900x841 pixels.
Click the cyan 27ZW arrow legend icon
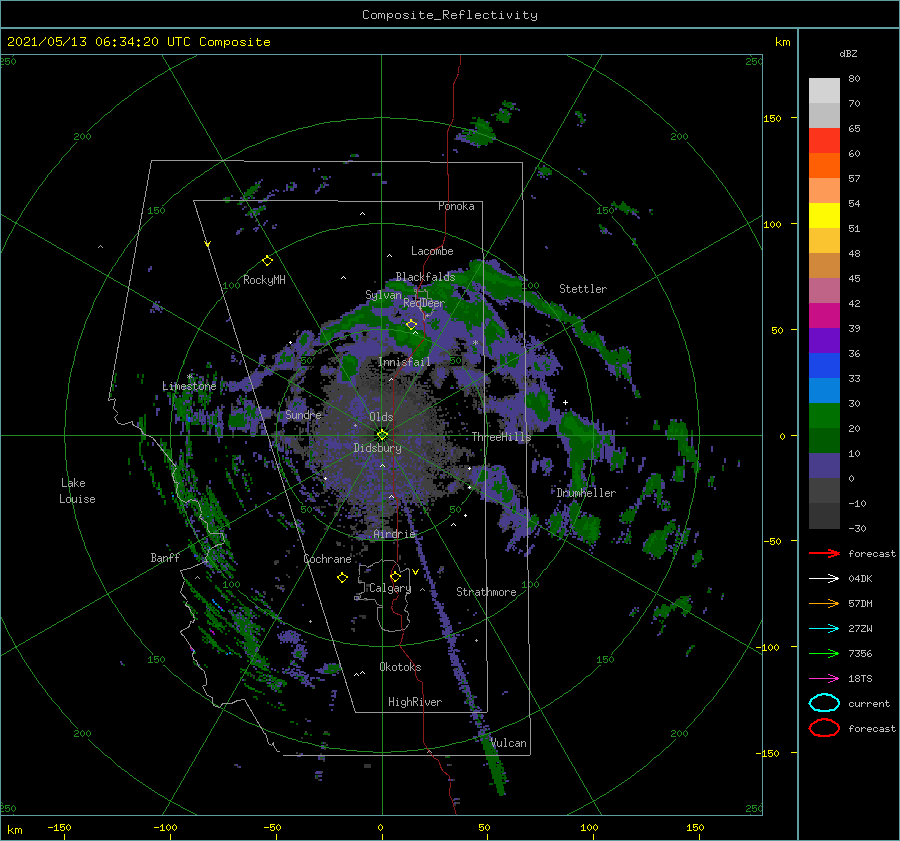coord(824,629)
